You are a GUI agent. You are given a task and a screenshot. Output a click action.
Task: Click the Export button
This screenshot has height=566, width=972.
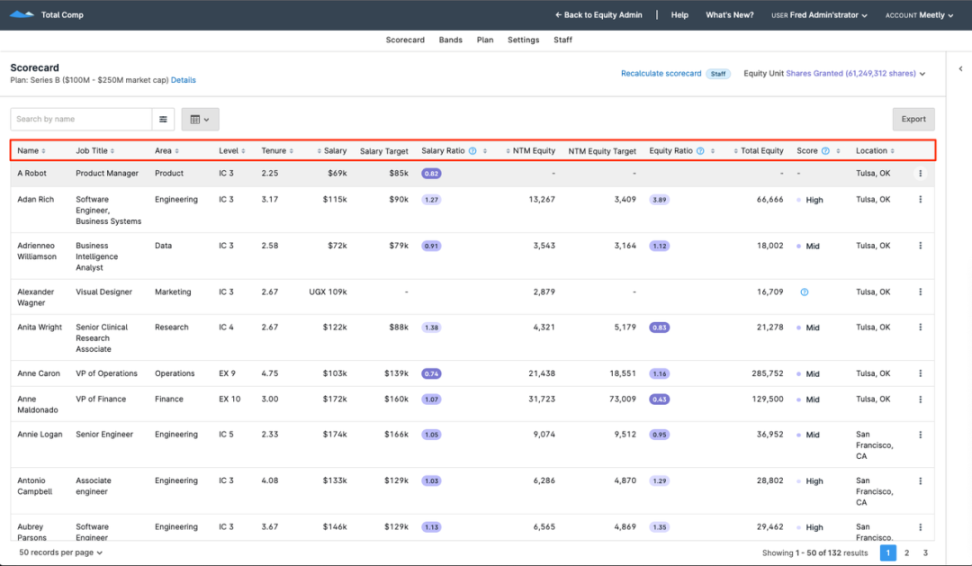coord(913,119)
